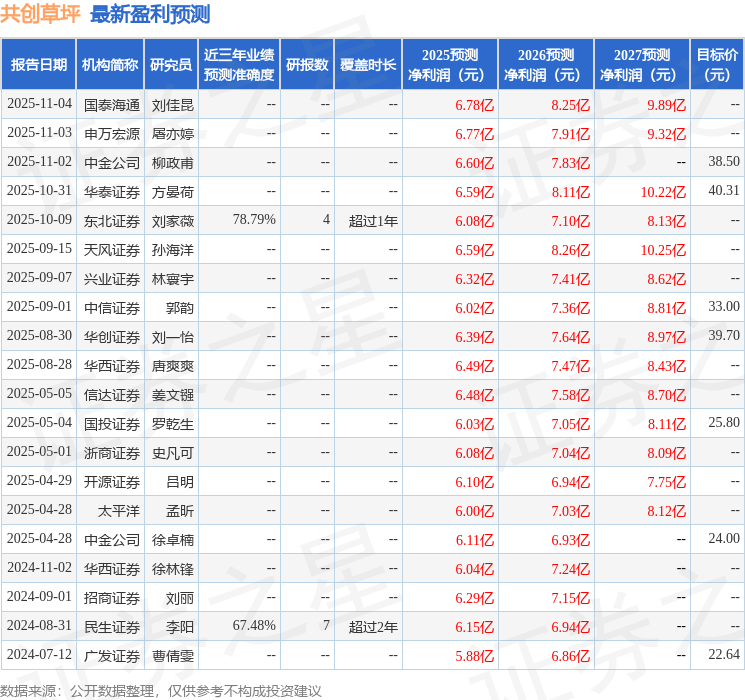Select the 2025预测净利润 header
This screenshot has width=745, height=700.
click(450, 65)
